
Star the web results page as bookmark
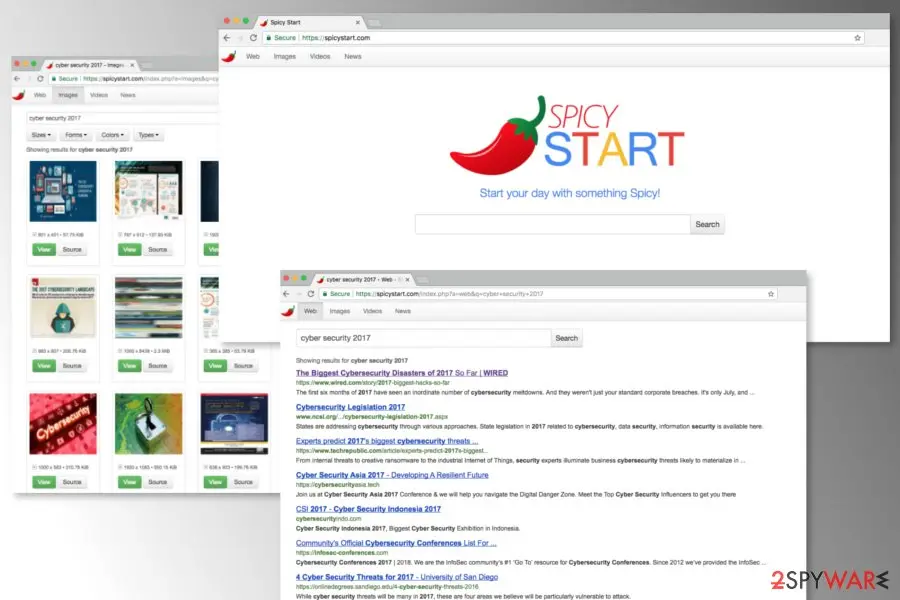771,294
